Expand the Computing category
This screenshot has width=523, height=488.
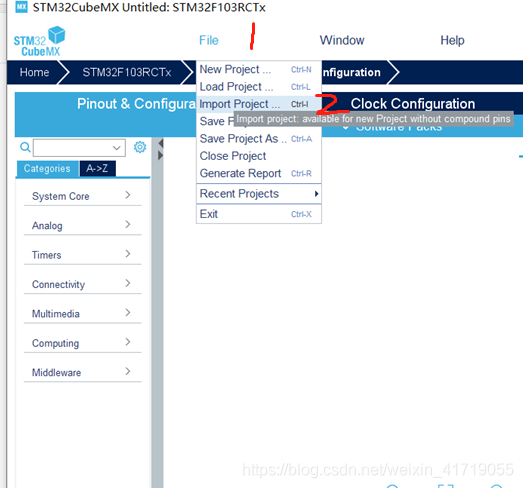tap(82, 343)
